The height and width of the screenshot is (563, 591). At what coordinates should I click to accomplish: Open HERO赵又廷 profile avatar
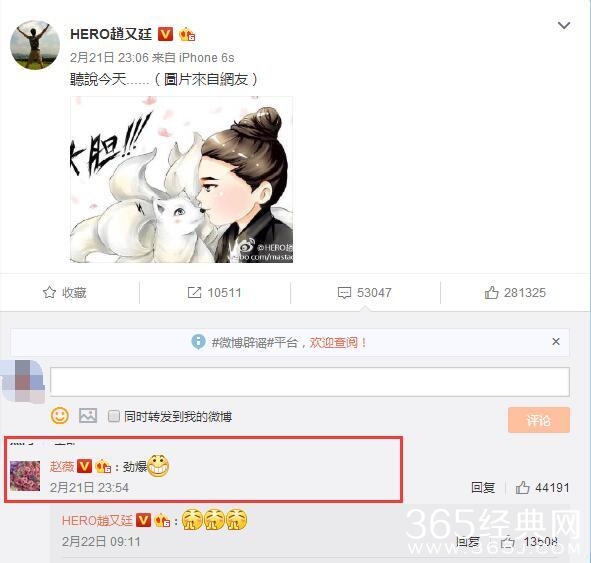(35, 45)
